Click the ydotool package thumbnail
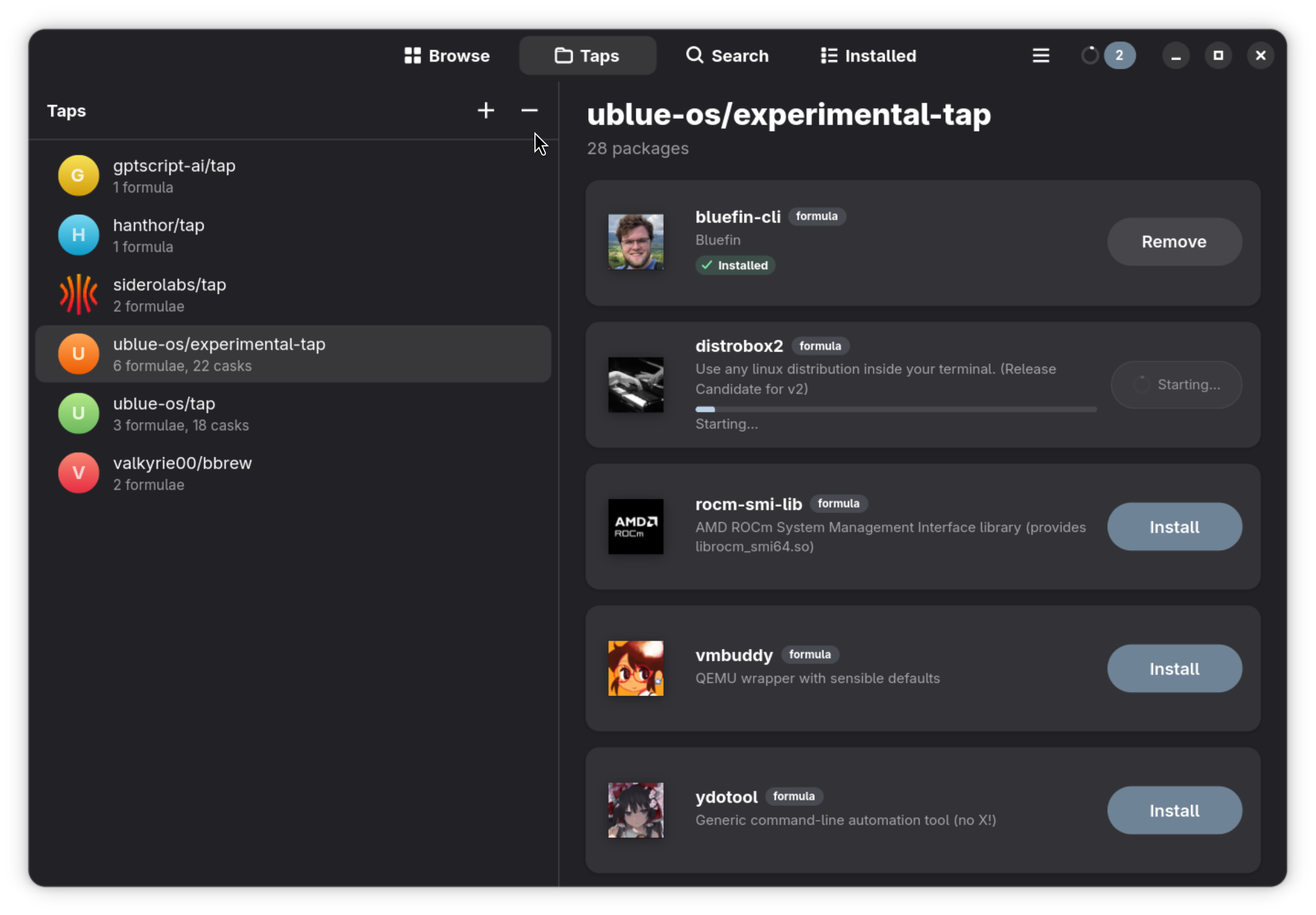1316x915 pixels. pyautogui.click(x=636, y=811)
